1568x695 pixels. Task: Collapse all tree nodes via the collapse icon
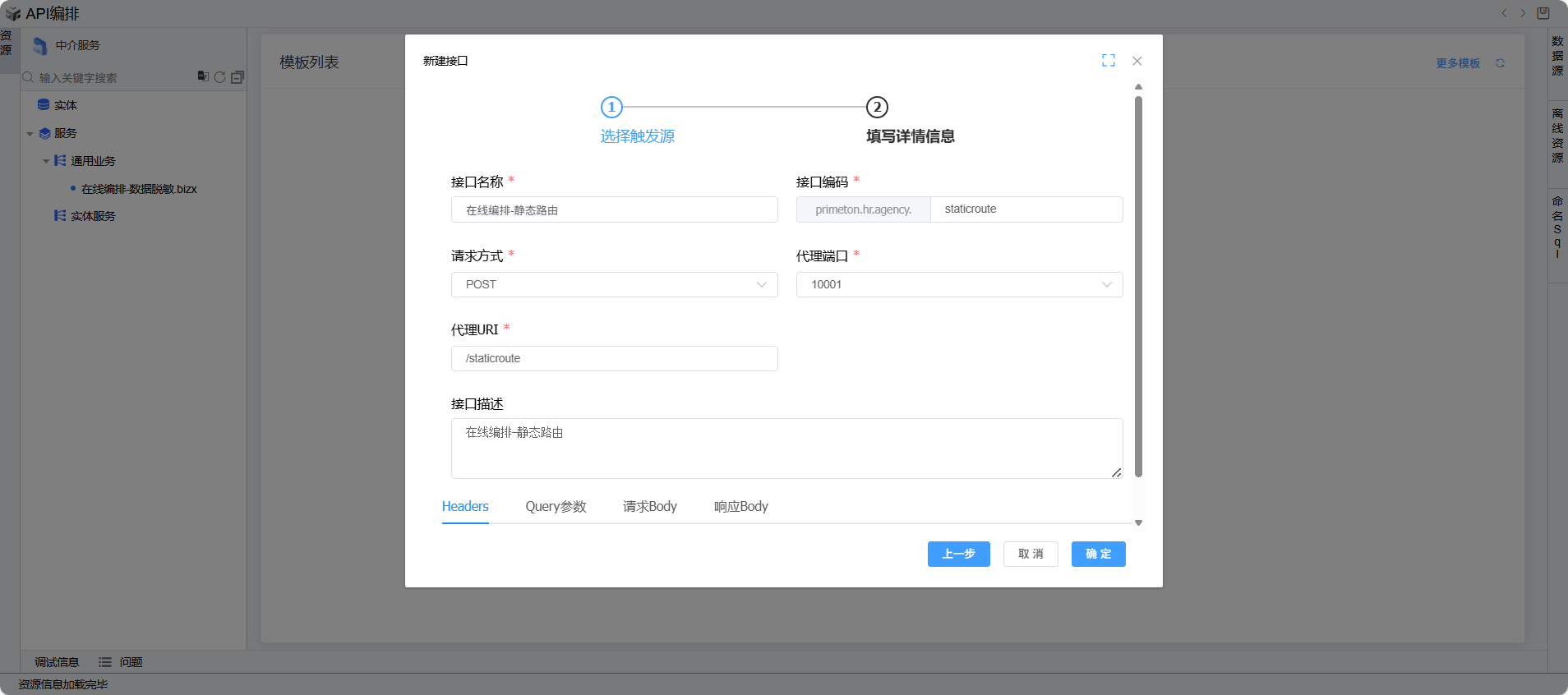point(238,77)
